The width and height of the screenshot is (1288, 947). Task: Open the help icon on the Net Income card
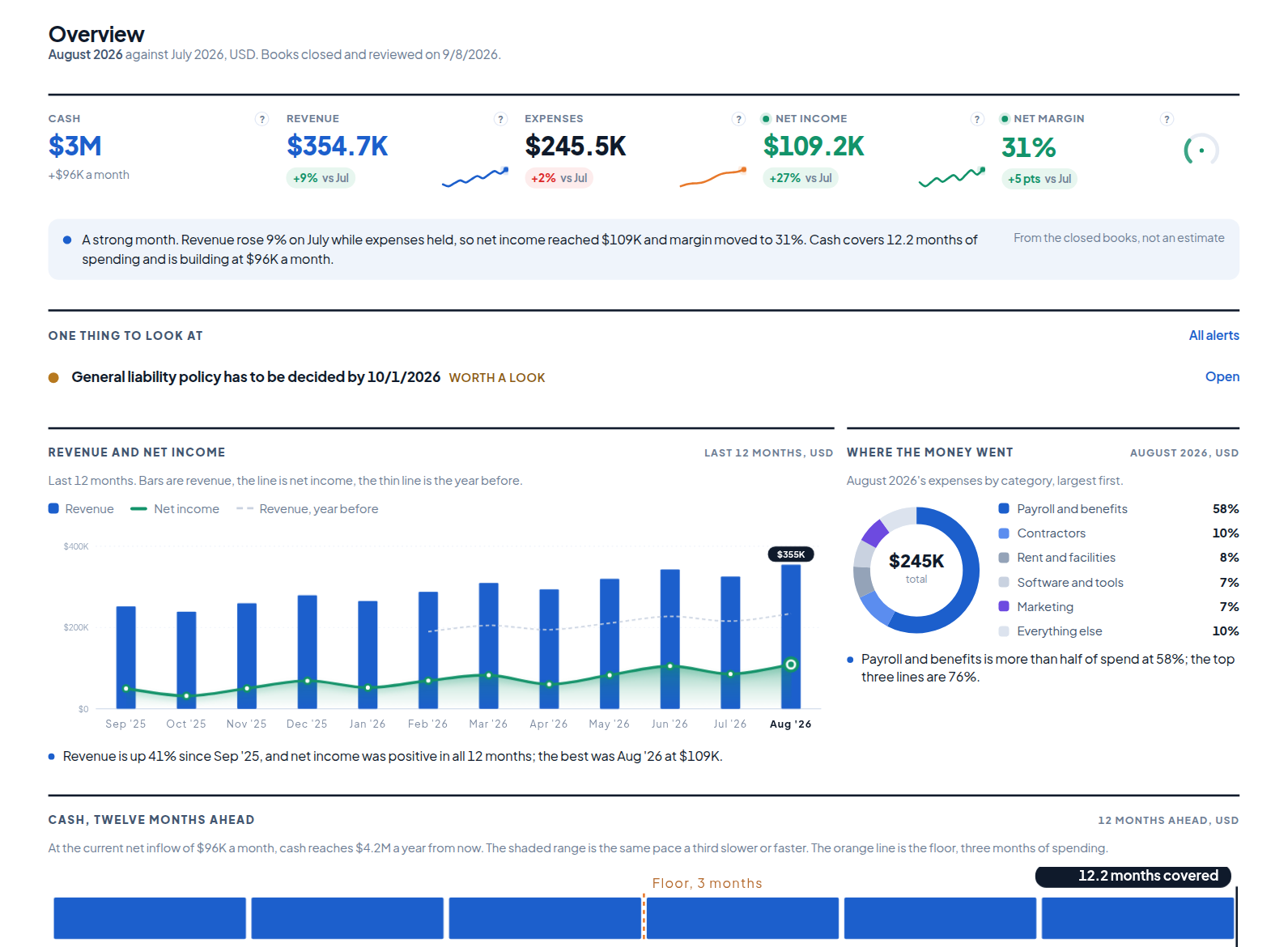(977, 119)
